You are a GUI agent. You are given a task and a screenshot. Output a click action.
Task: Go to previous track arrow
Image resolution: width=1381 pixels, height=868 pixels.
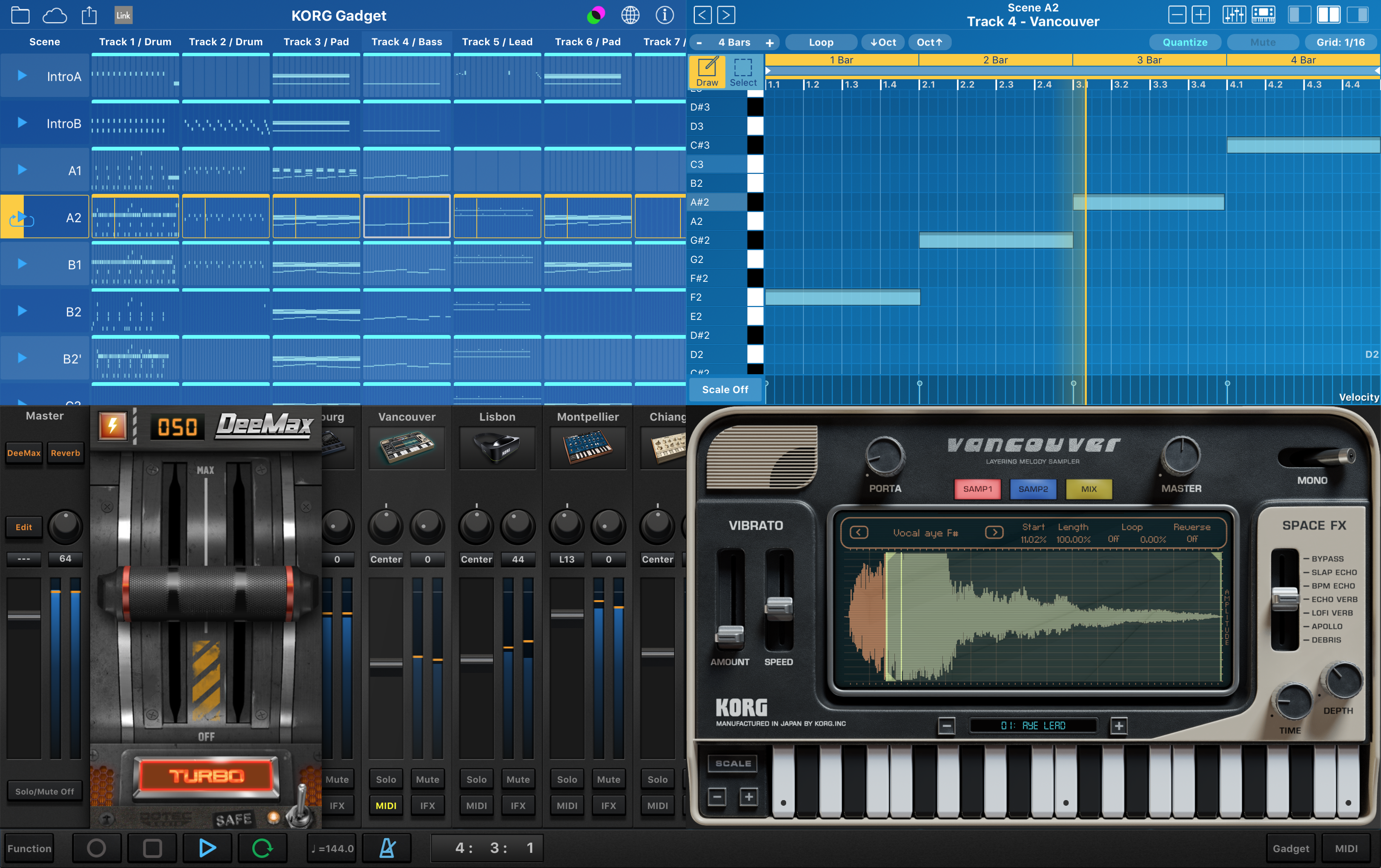[x=702, y=15]
